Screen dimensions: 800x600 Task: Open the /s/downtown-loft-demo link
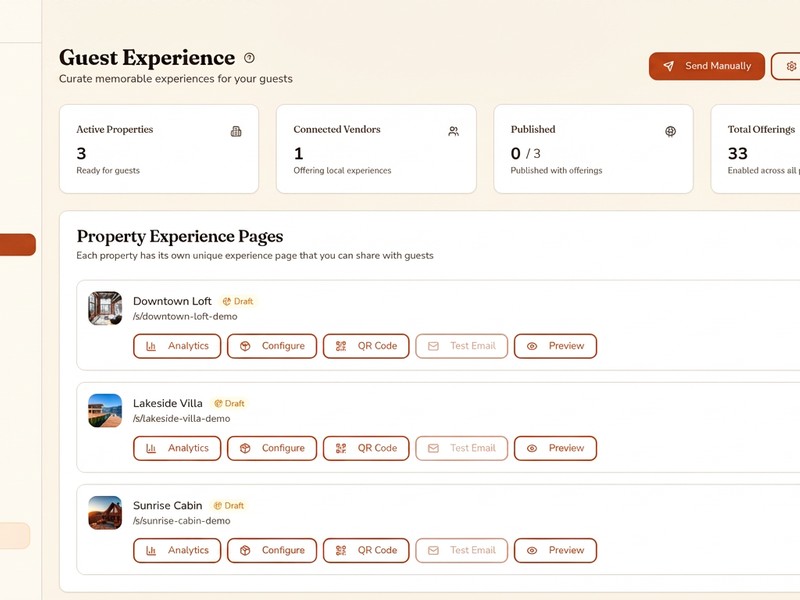click(185, 316)
